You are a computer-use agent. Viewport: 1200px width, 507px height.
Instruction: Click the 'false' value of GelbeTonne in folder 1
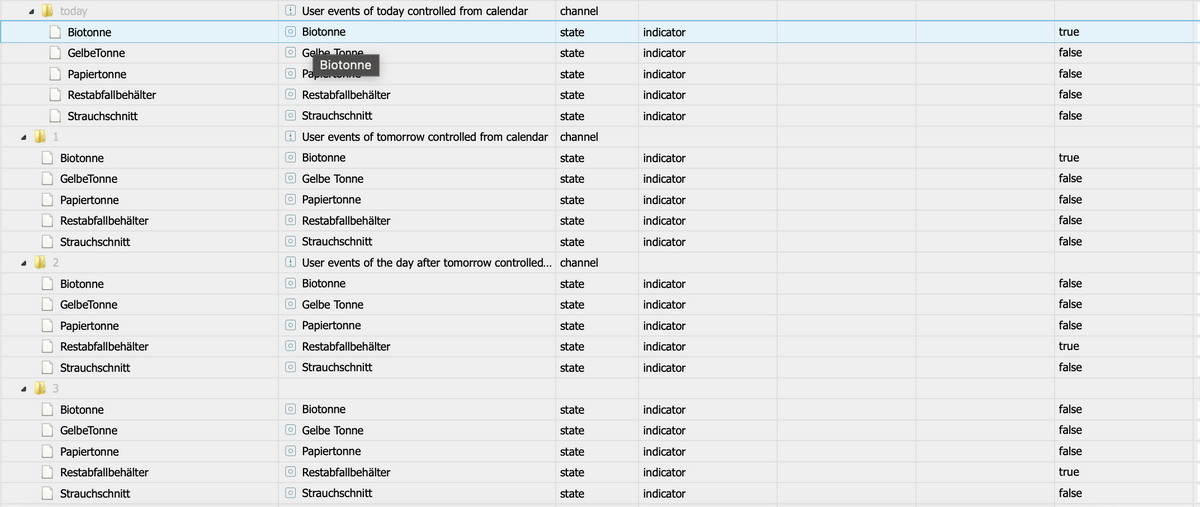(1070, 179)
